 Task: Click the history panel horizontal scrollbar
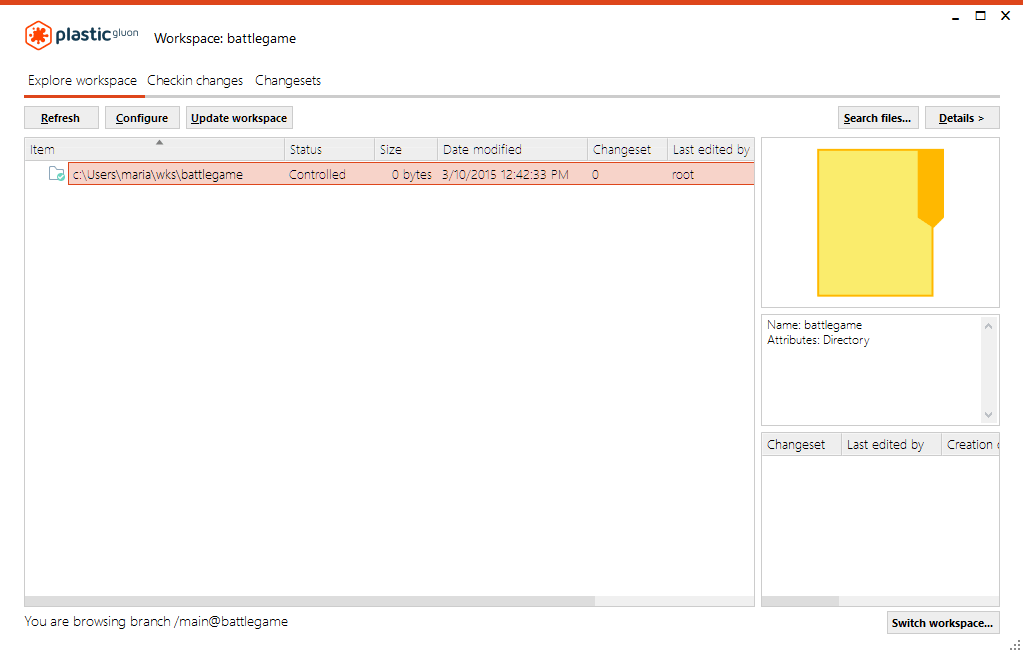click(x=801, y=600)
